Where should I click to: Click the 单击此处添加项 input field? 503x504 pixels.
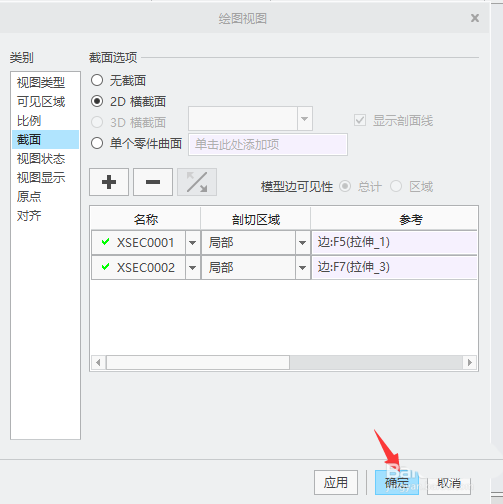[268, 144]
